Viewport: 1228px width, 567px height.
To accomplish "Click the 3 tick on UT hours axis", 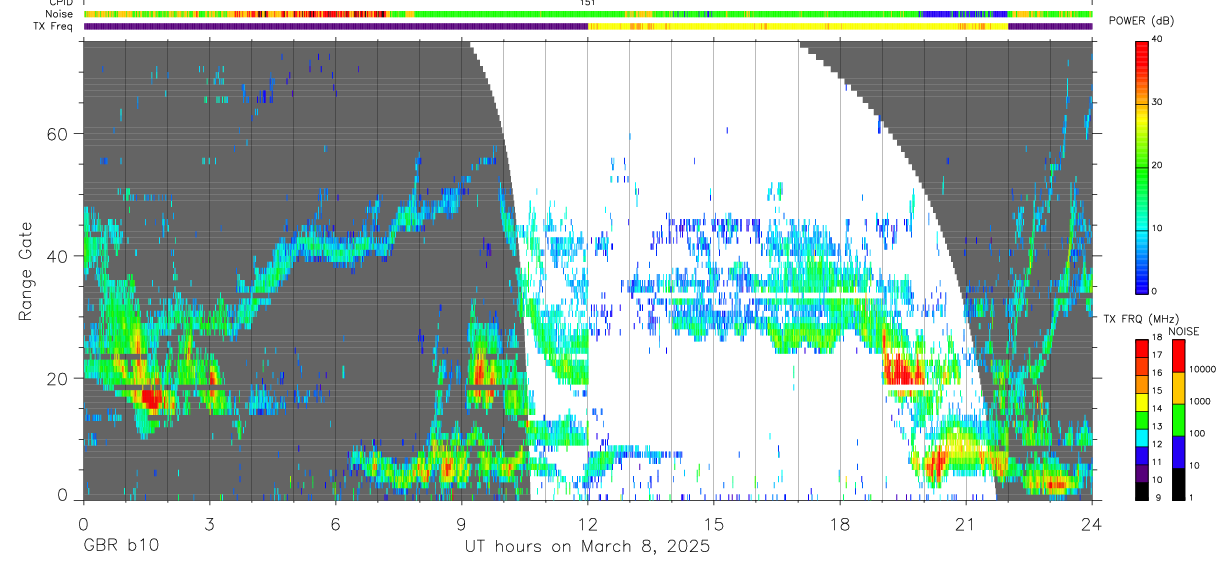I will pos(209,522).
